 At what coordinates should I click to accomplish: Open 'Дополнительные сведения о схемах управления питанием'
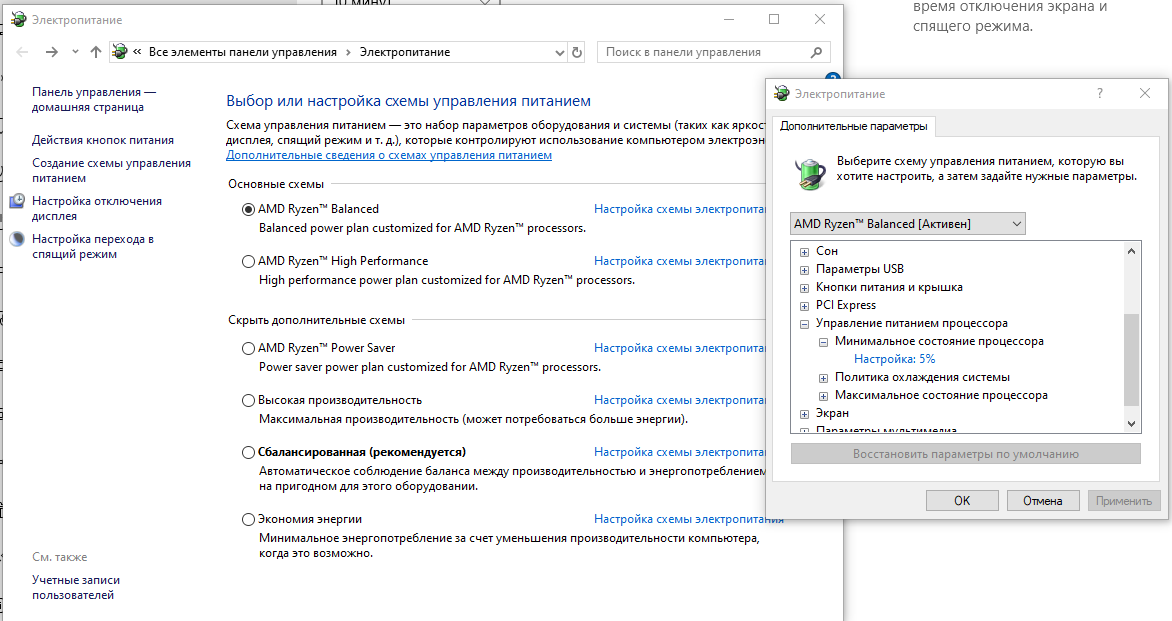(x=389, y=155)
